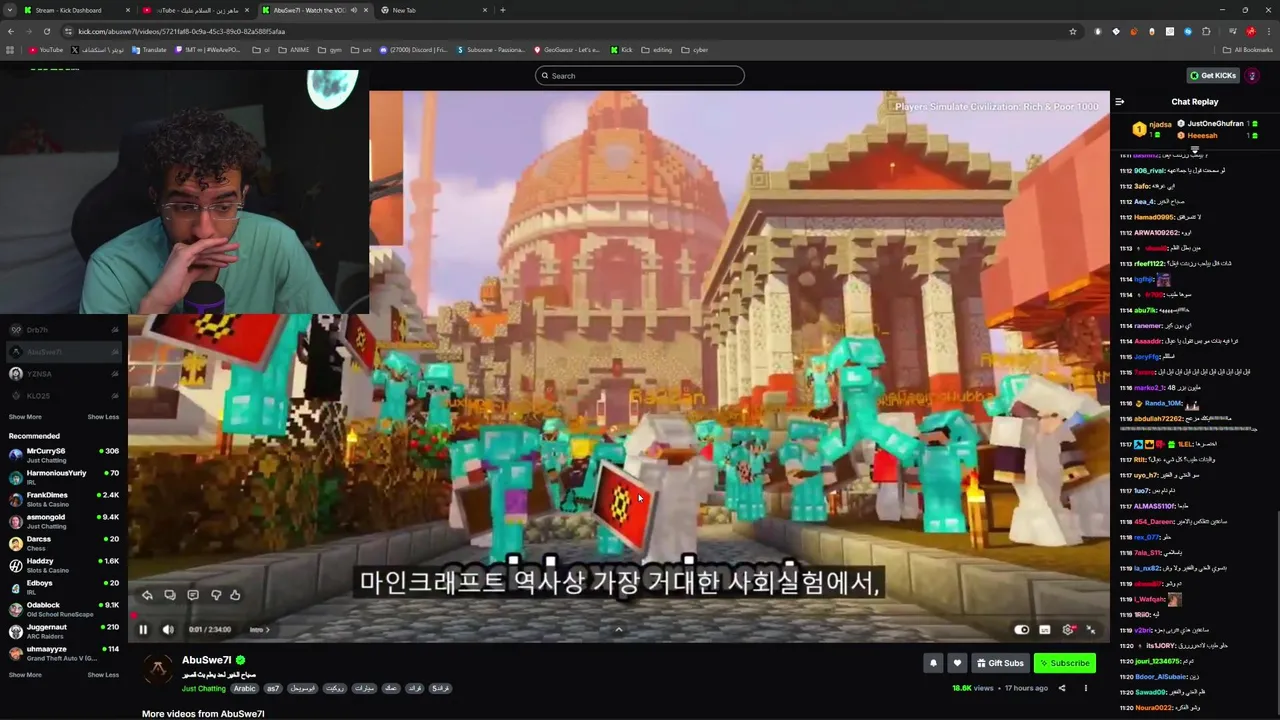Switch to the YouTube browser tab
The height and width of the screenshot is (720, 1280).
tap(195, 10)
